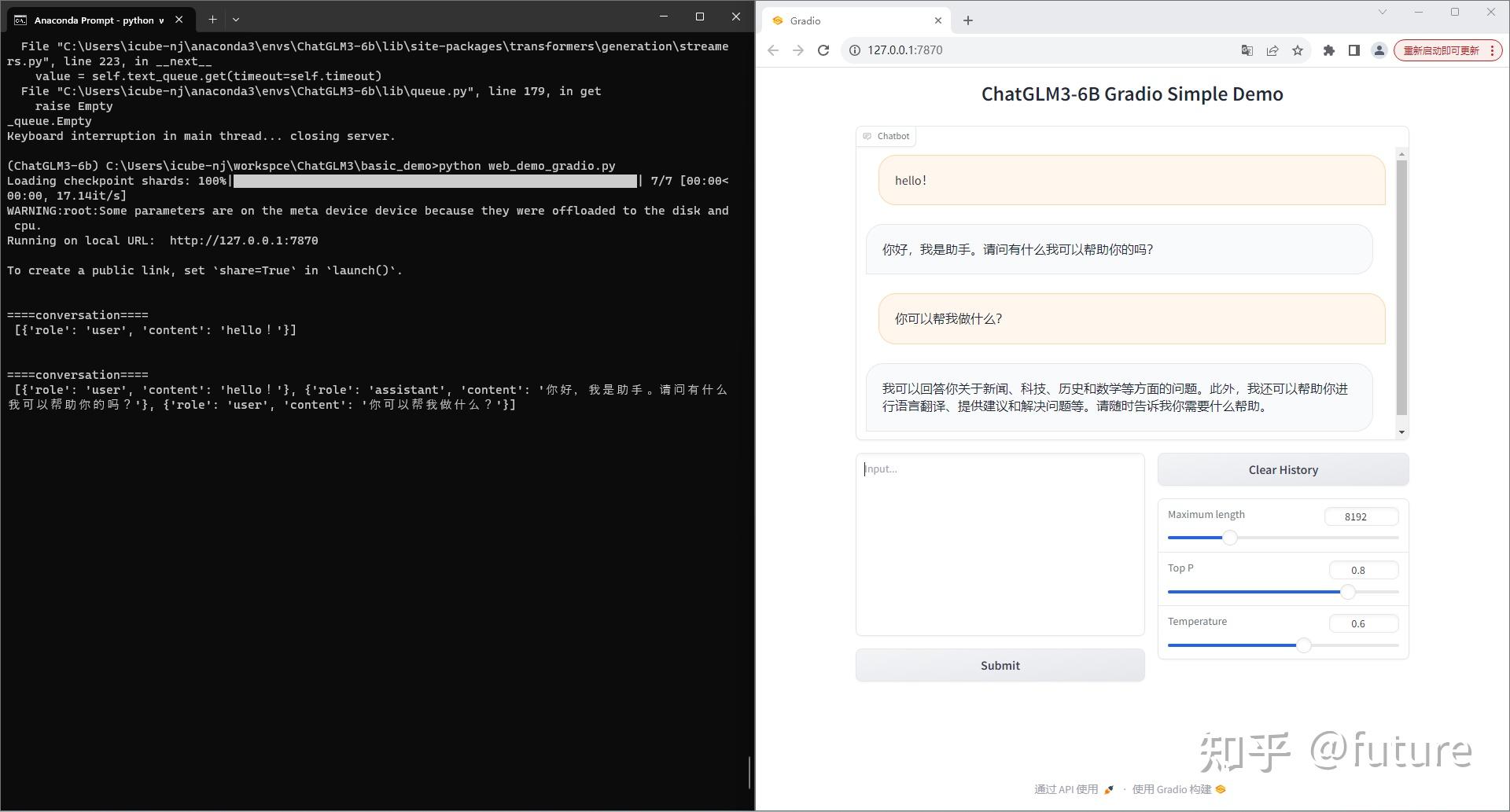Open the browser side panel icon
The image size is (1510, 812).
(x=1353, y=50)
